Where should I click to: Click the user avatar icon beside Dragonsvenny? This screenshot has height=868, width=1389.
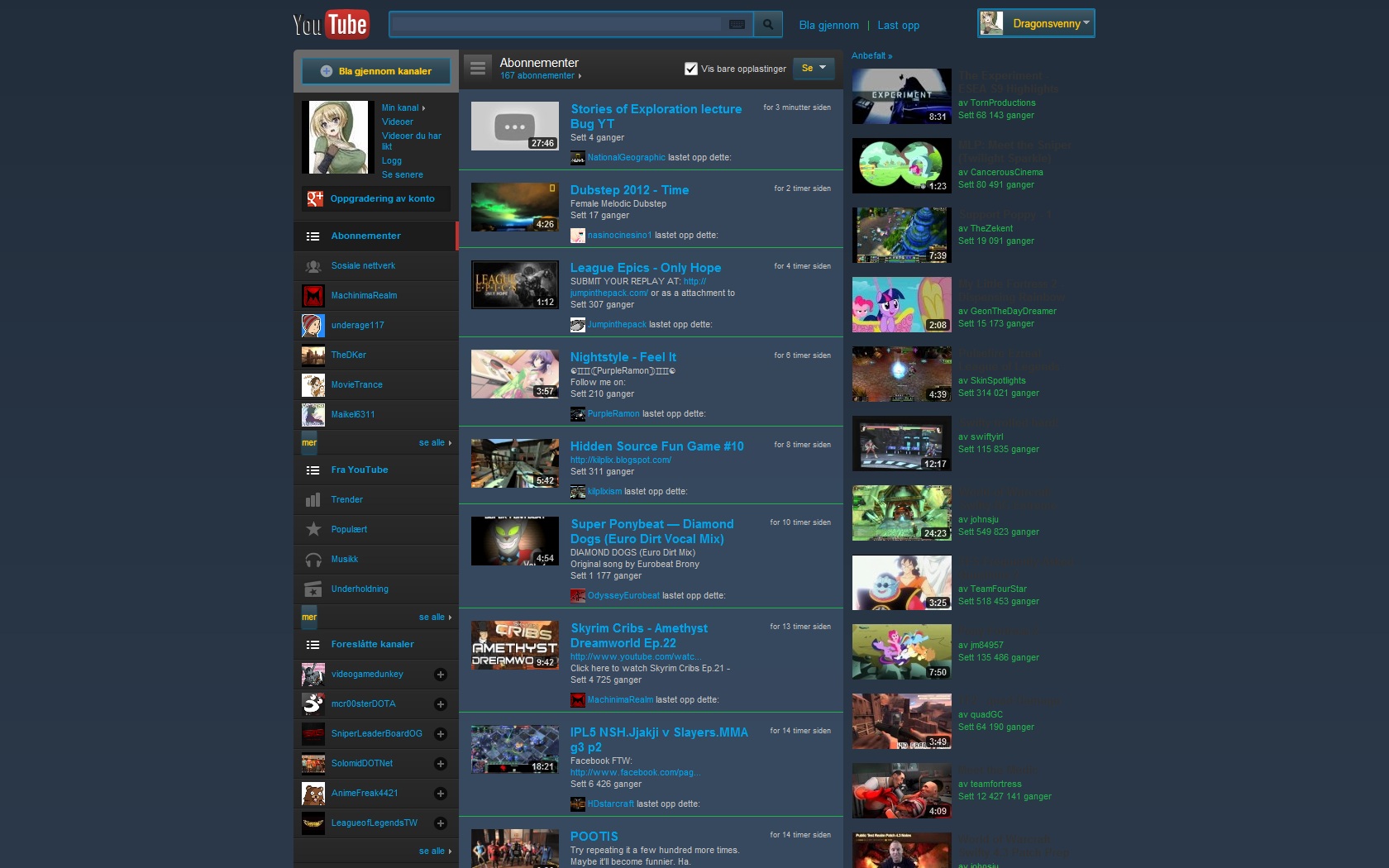click(x=991, y=23)
